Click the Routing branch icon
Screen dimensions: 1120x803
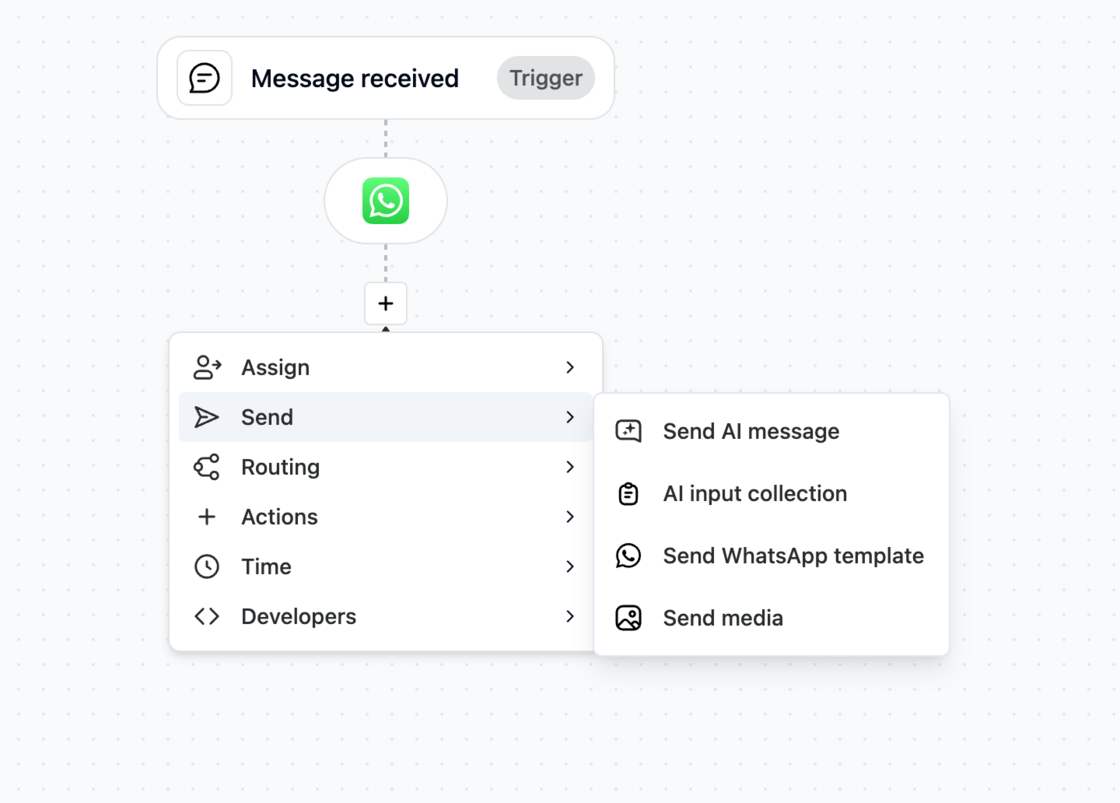[x=206, y=467]
